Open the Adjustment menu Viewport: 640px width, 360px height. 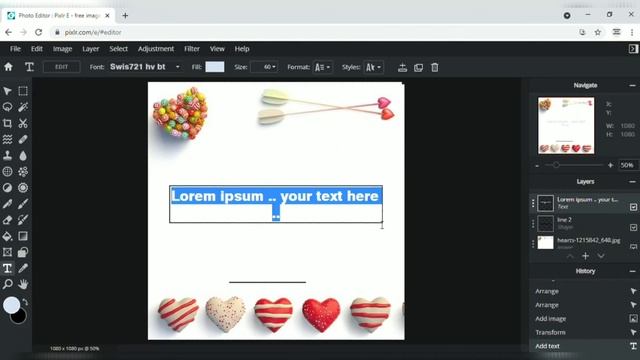click(x=156, y=49)
